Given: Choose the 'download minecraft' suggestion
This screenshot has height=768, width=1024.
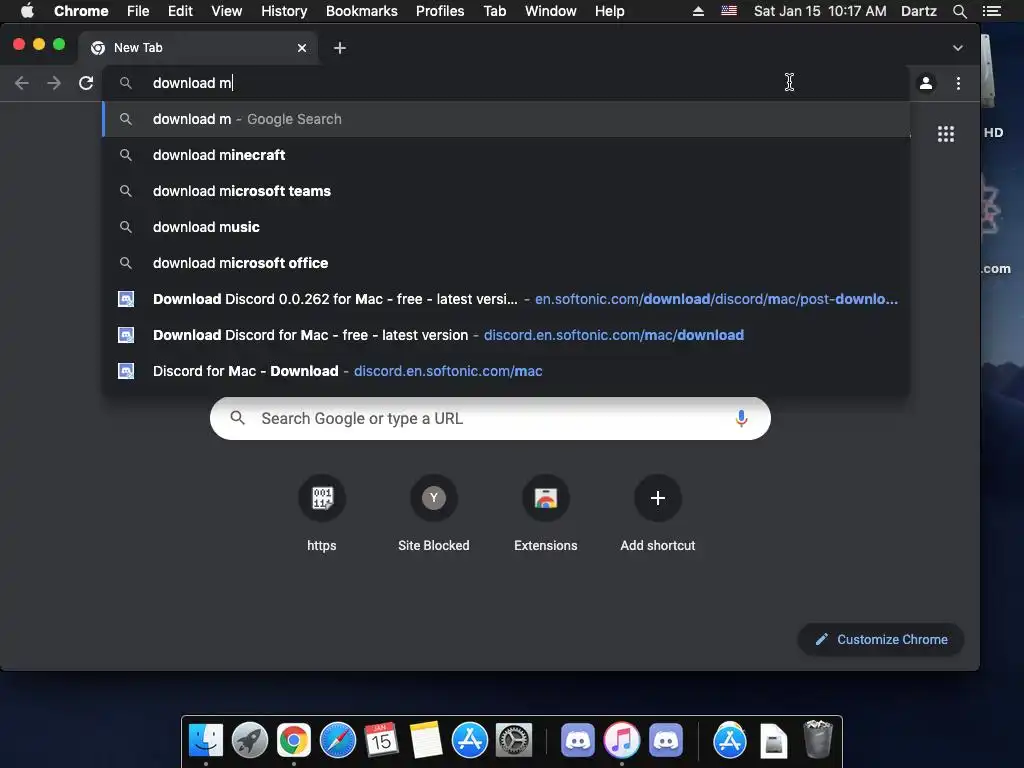Looking at the screenshot, I should (506, 155).
